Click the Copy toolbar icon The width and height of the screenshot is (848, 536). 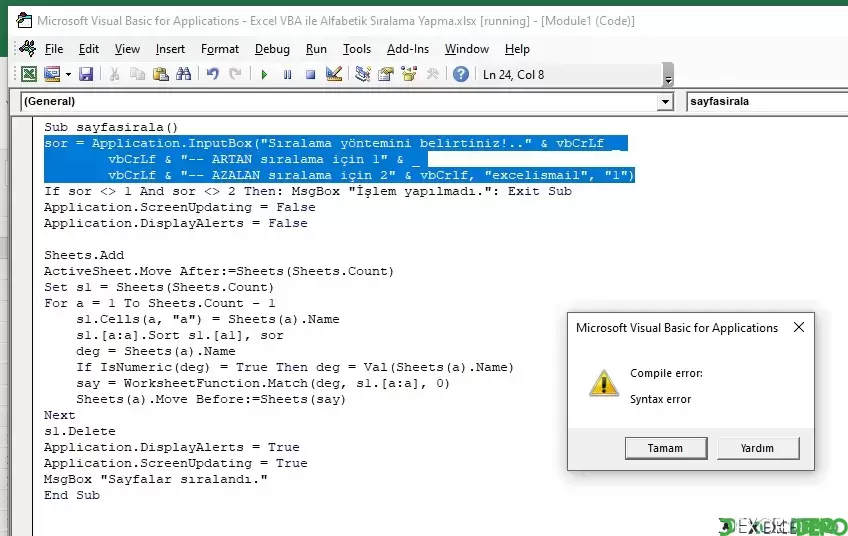tap(137, 74)
